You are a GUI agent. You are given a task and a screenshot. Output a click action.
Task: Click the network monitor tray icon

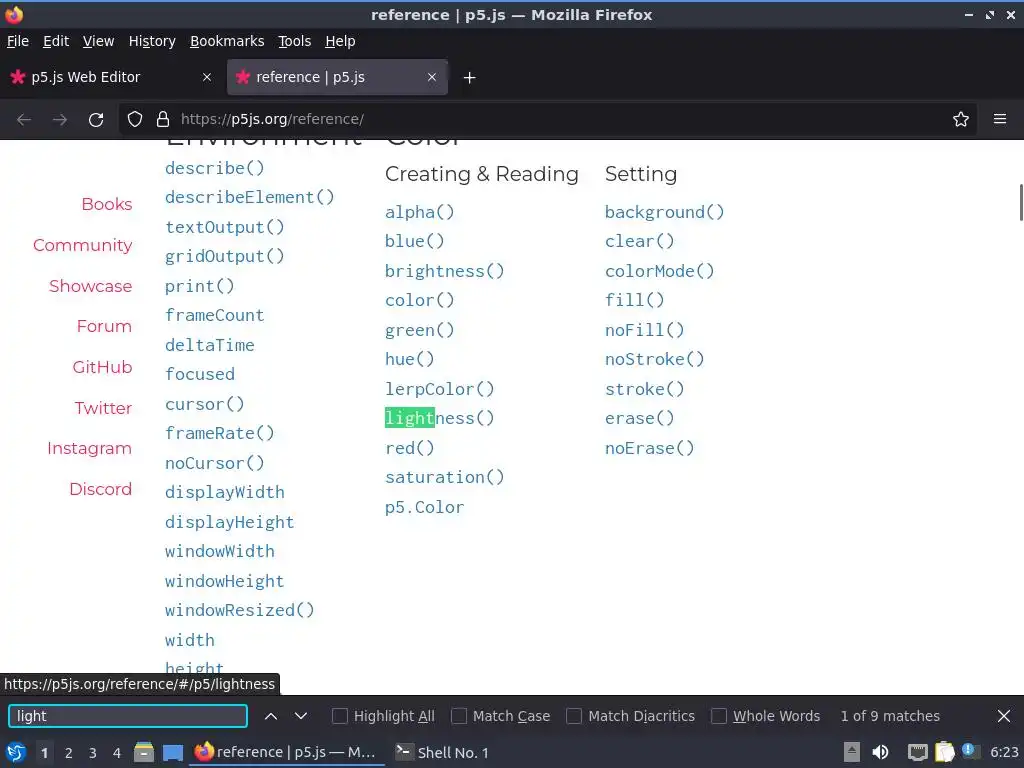point(918,753)
